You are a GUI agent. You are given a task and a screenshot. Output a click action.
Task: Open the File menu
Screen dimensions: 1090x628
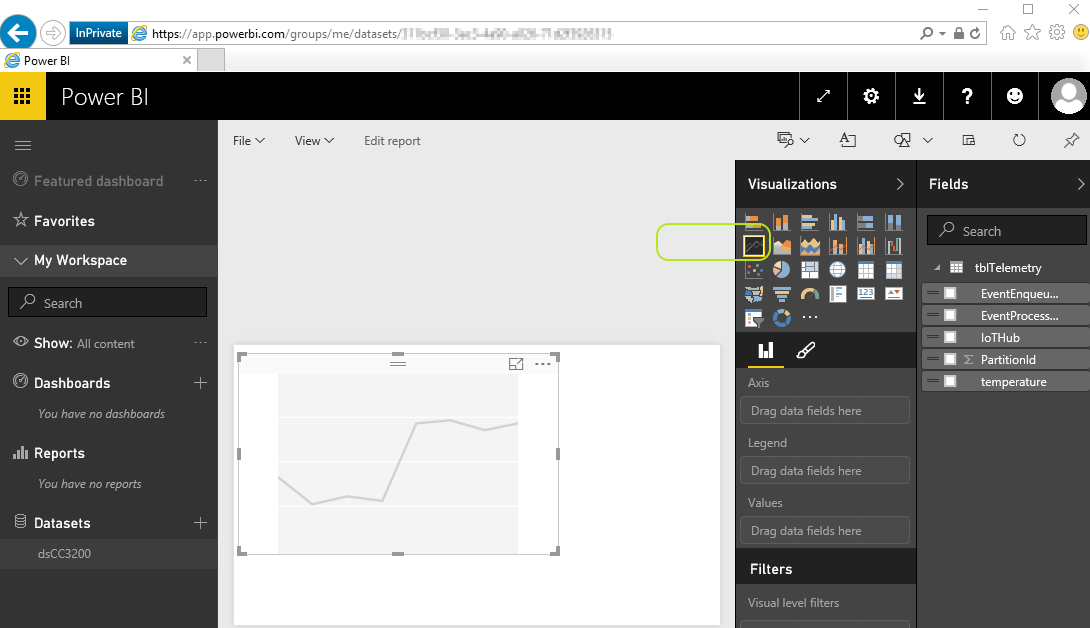coord(249,140)
